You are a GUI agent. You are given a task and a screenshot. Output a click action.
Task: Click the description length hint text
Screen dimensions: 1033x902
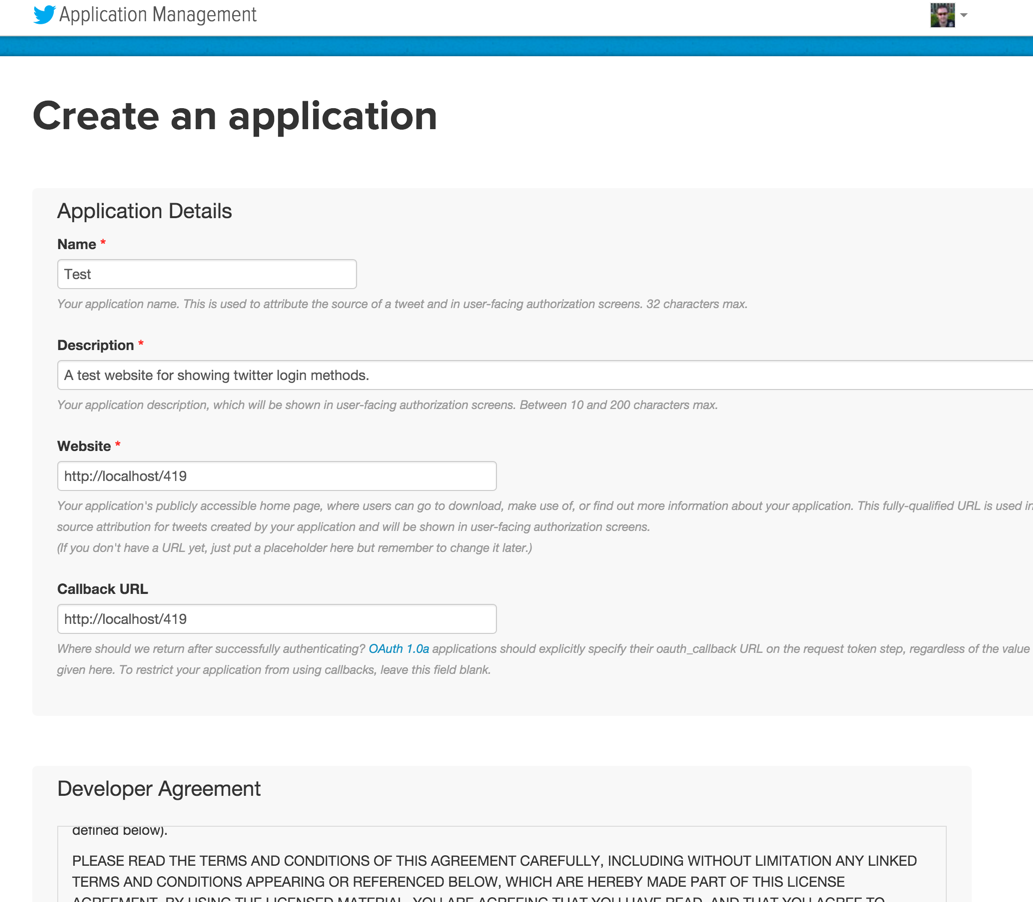point(387,405)
